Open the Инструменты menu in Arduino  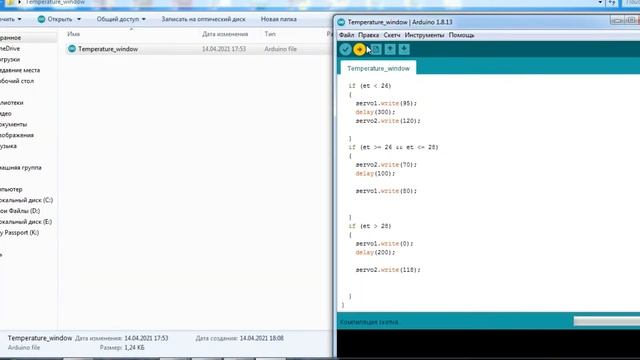point(424,35)
